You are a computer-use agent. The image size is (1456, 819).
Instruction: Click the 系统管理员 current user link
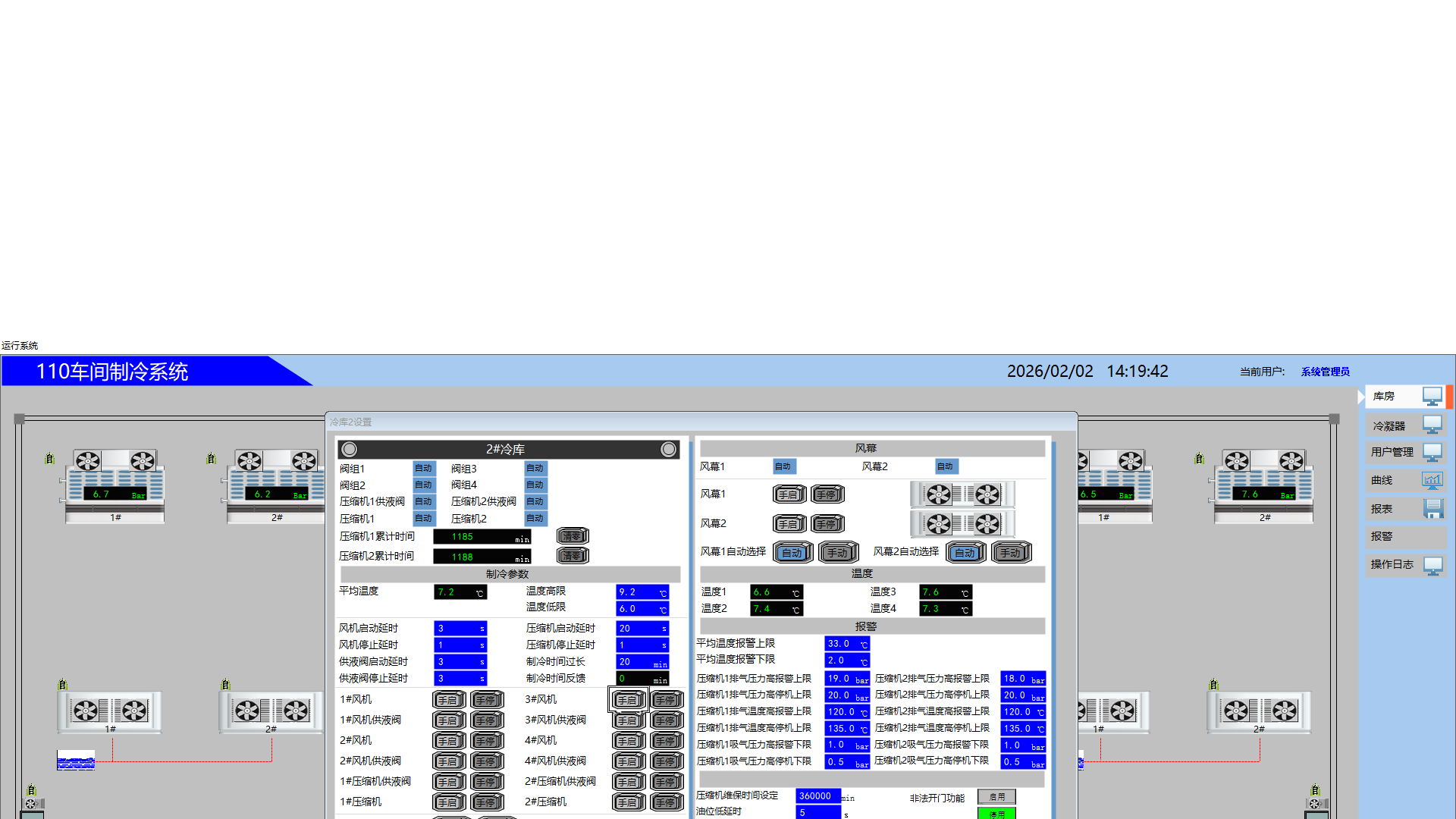point(1325,372)
